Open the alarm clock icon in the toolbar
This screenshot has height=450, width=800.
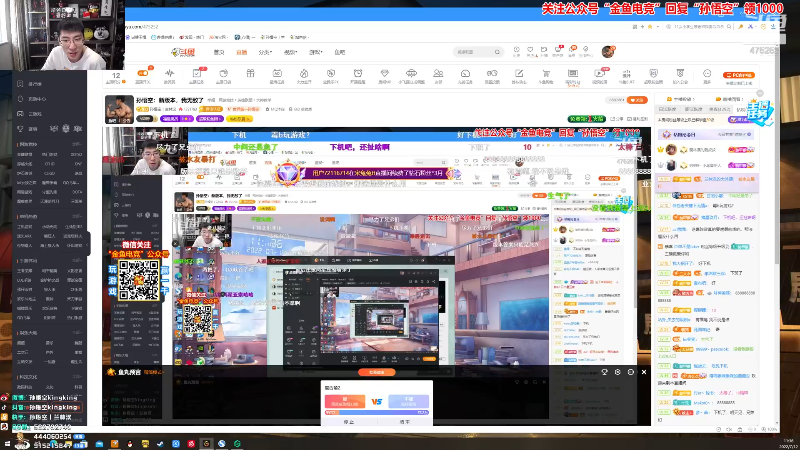(x=358, y=73)
